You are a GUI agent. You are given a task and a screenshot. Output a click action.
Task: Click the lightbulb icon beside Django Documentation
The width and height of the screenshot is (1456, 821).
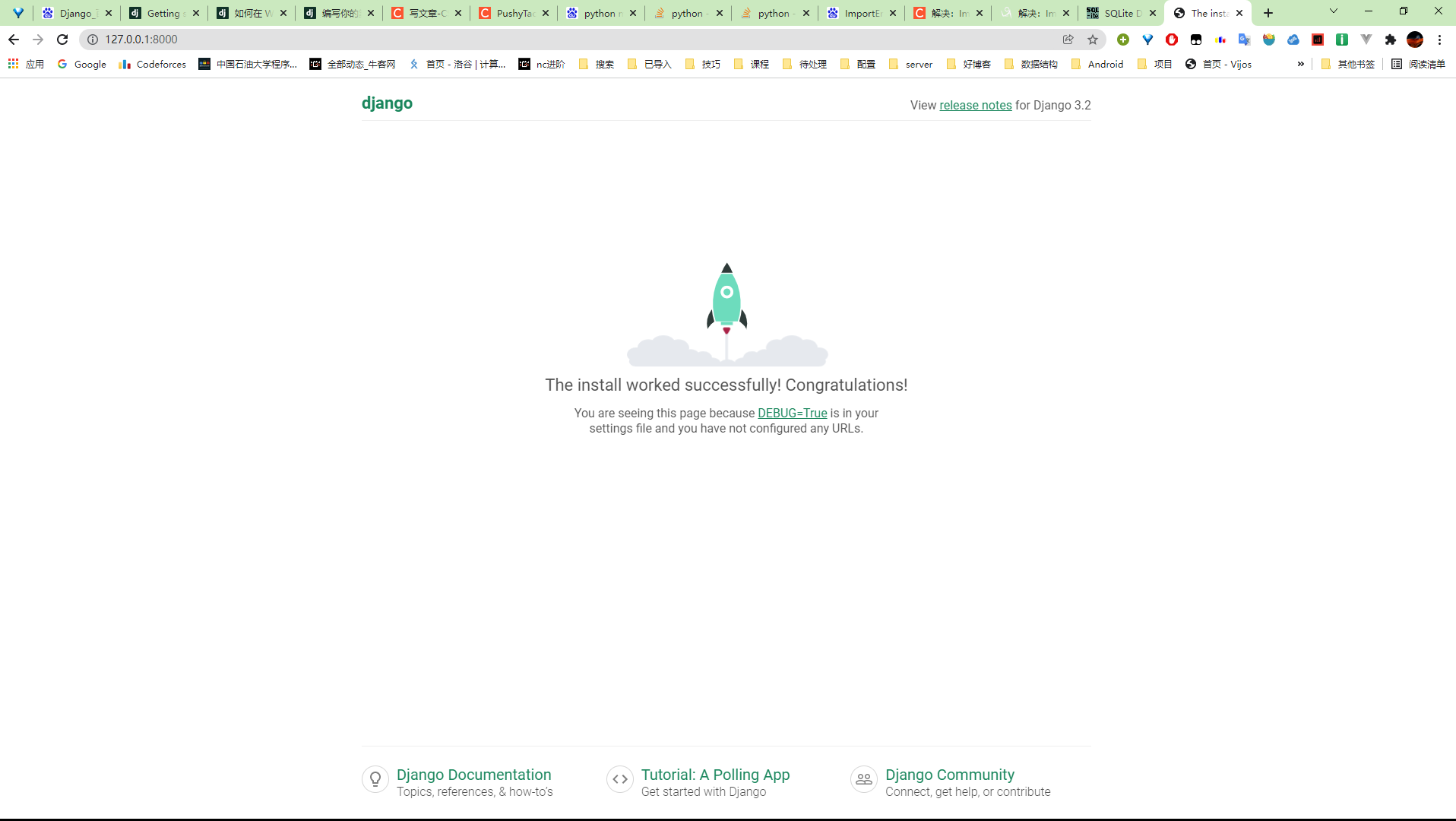[x=375, y=779]
